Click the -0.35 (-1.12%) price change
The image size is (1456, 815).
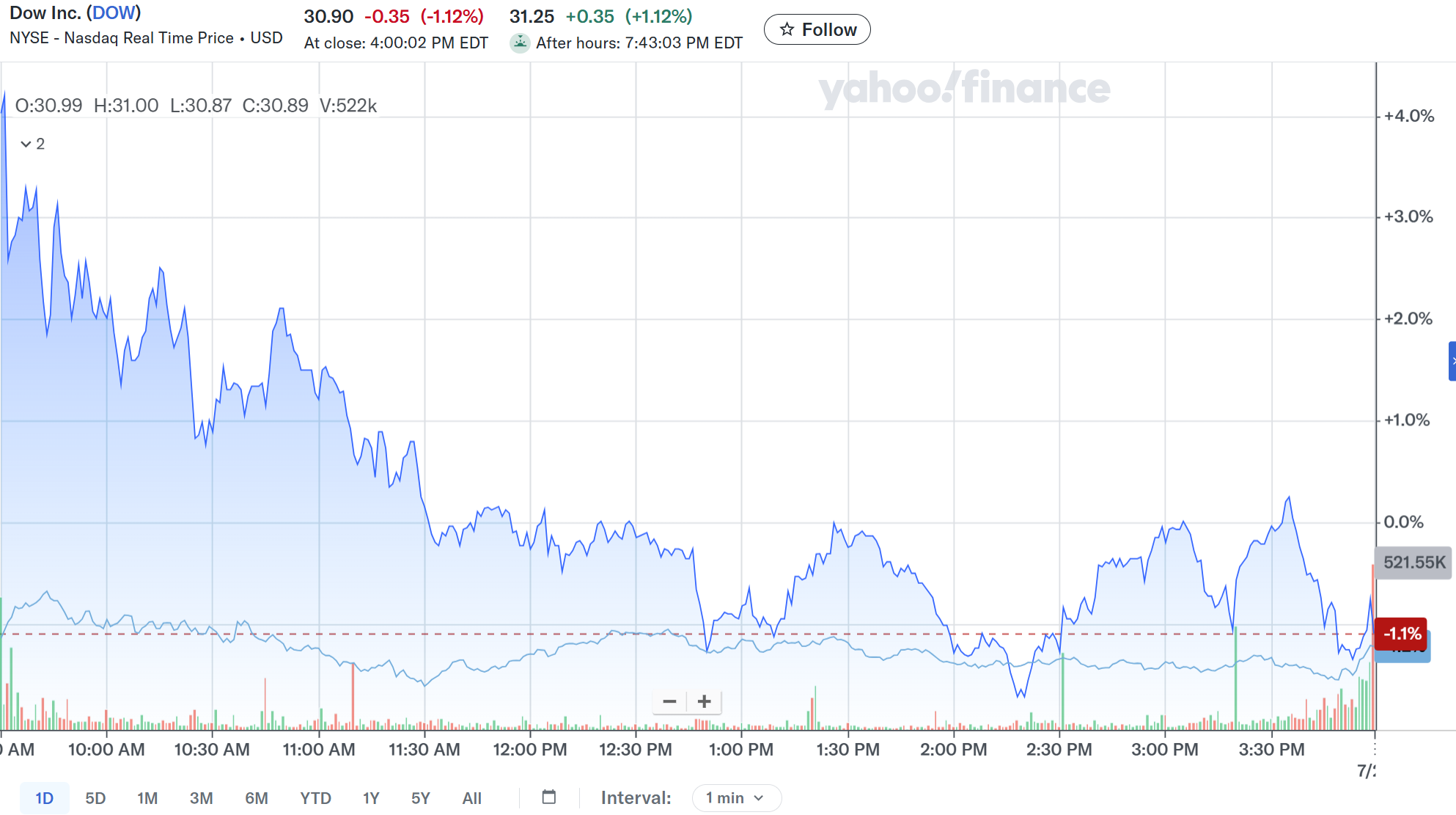[424, 16]
